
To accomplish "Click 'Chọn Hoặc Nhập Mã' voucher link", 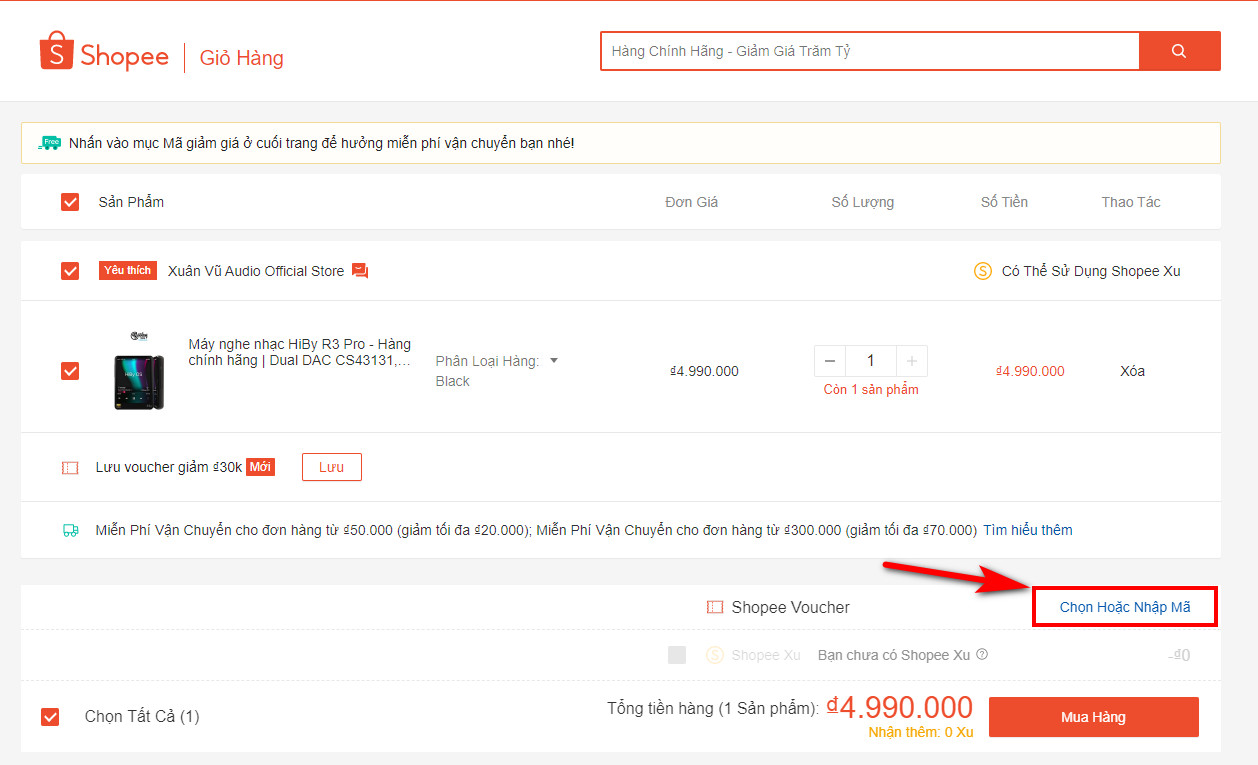I will click(1125, 607).
